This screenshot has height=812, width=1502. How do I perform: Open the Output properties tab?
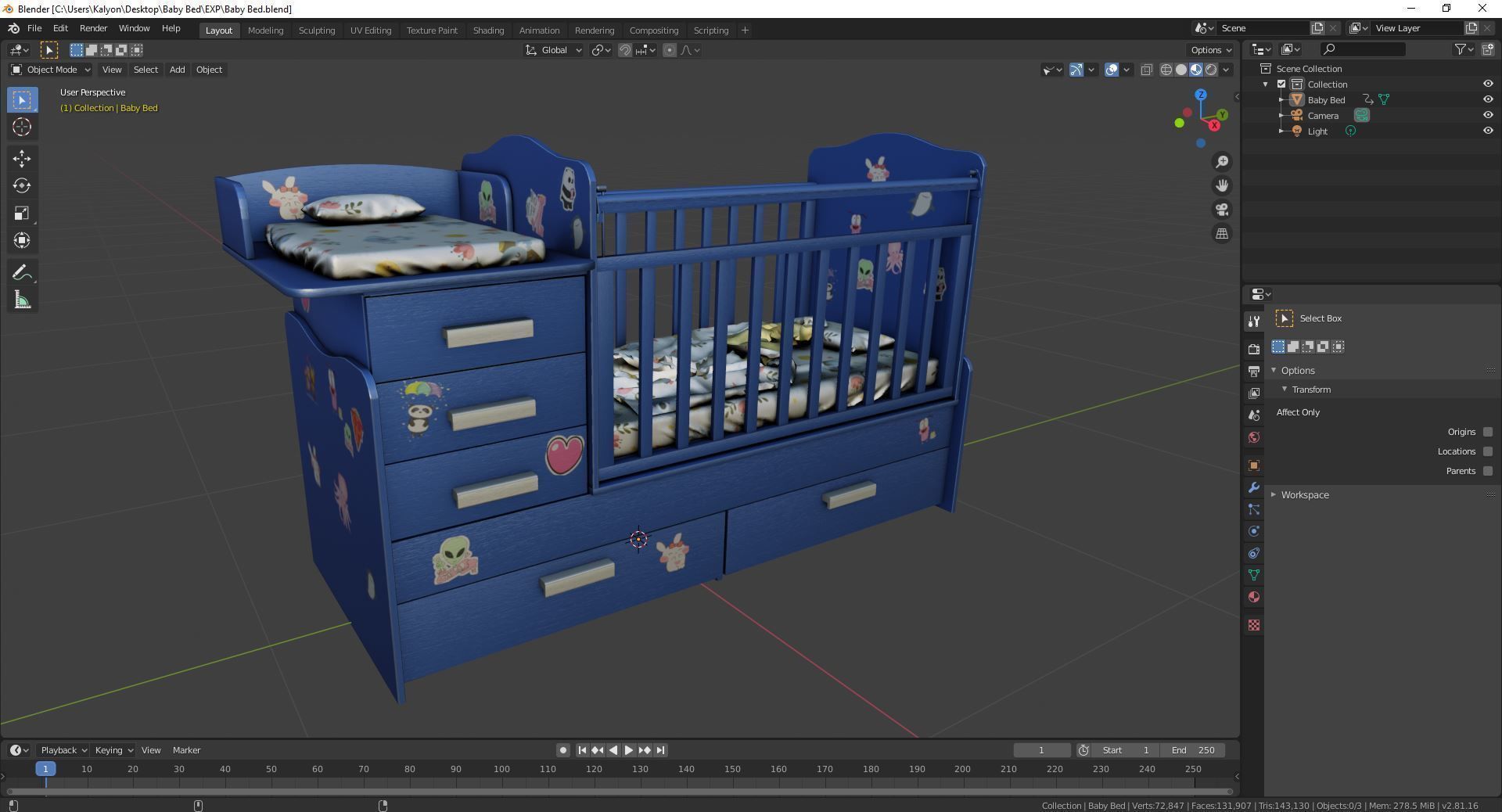point(1254,371)
